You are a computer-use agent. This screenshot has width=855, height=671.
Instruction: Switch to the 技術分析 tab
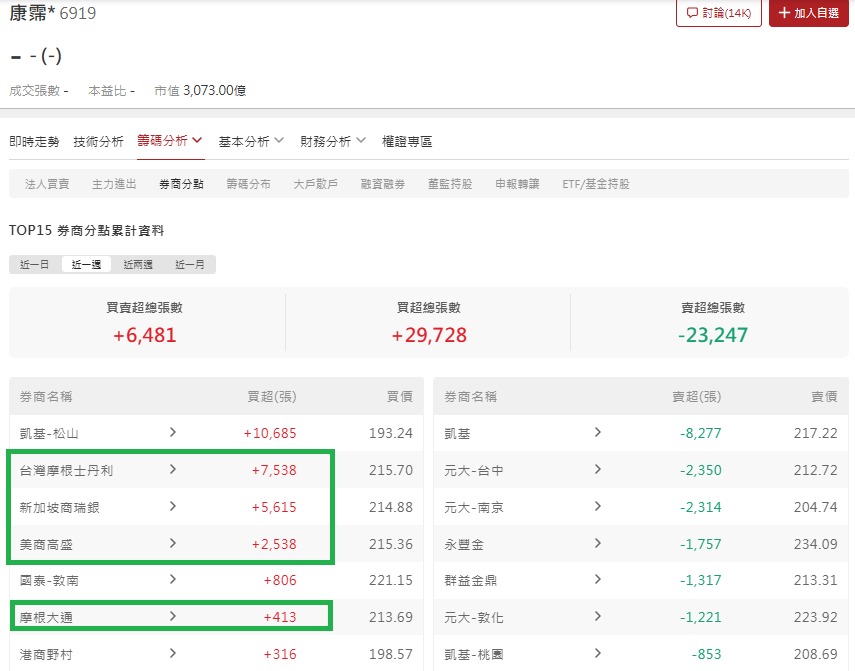tap(98, 141)
